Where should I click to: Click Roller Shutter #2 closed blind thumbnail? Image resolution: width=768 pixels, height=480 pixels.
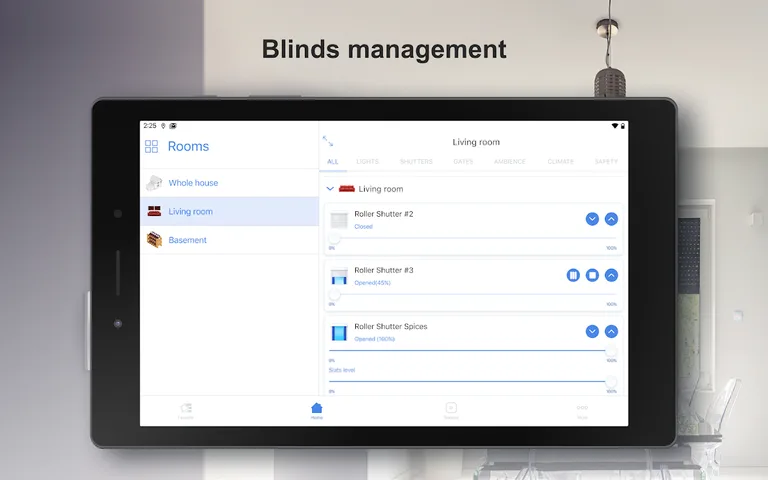(339, 220)
